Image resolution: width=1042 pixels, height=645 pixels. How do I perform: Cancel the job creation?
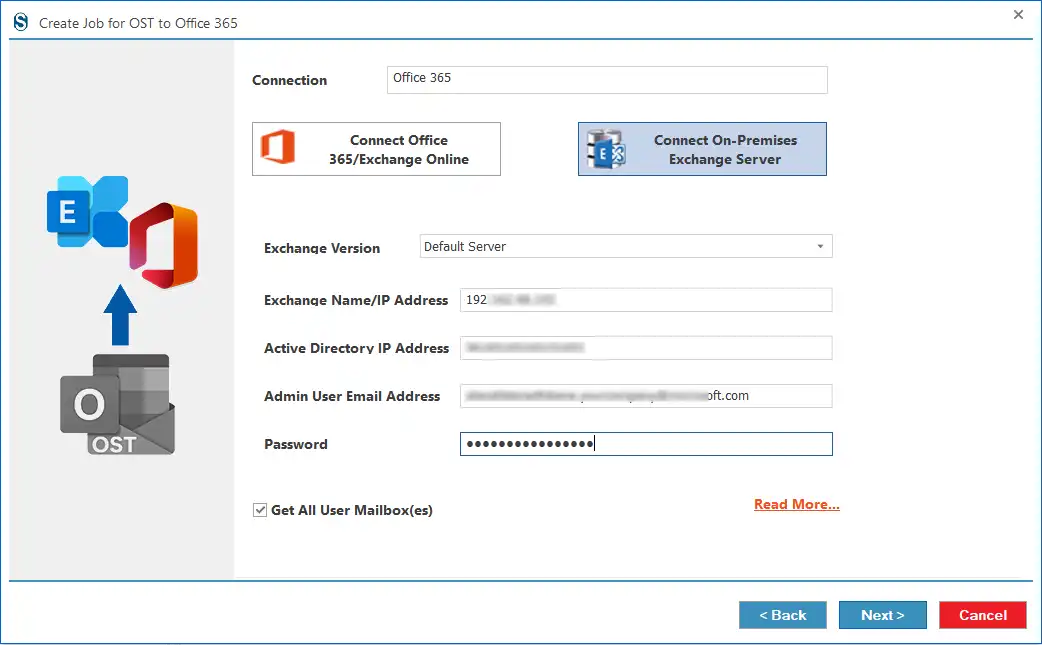click(982, 615)
